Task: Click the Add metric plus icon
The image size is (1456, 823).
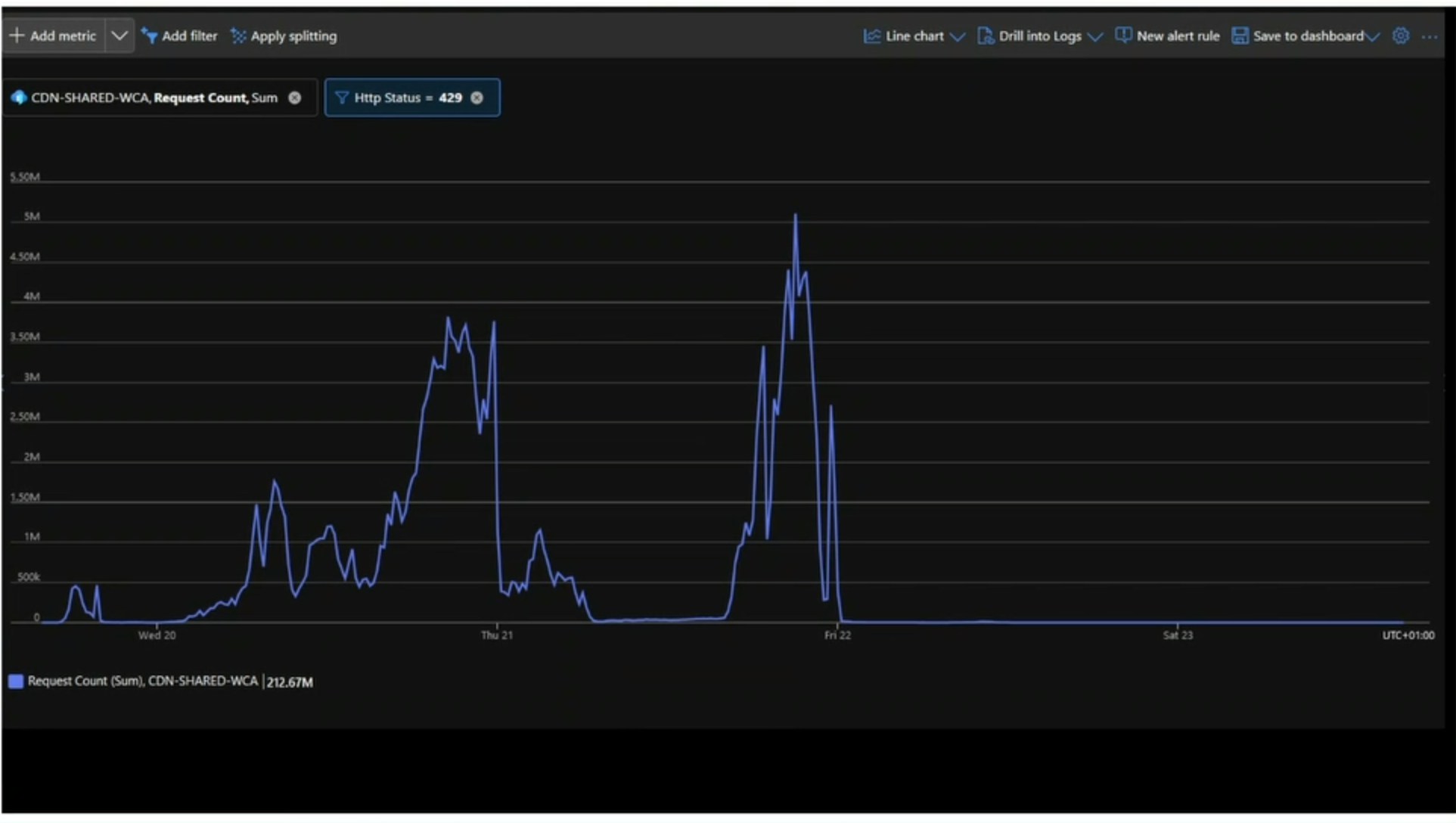Action: 17,36
